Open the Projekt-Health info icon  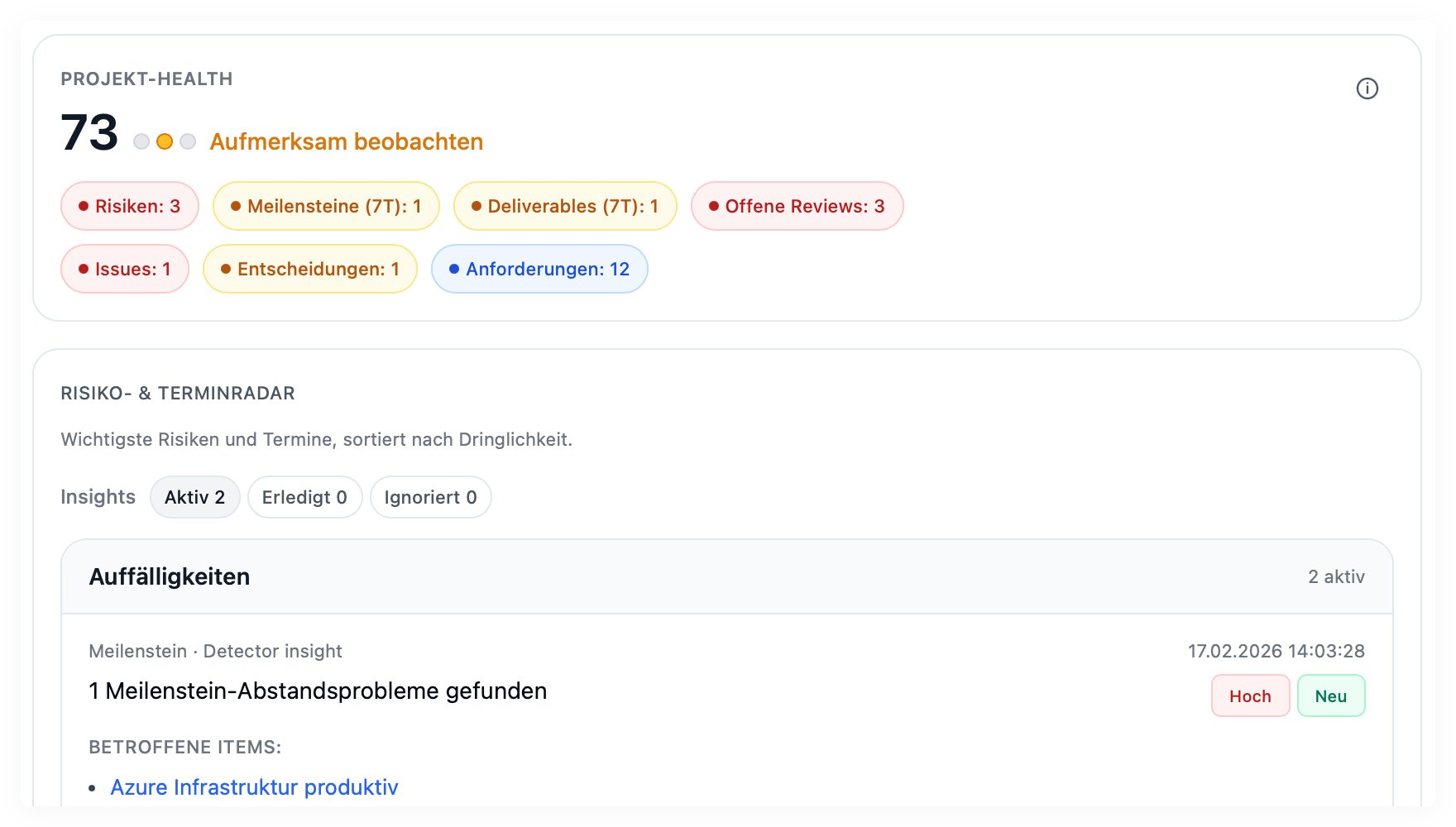[1366, 88]
